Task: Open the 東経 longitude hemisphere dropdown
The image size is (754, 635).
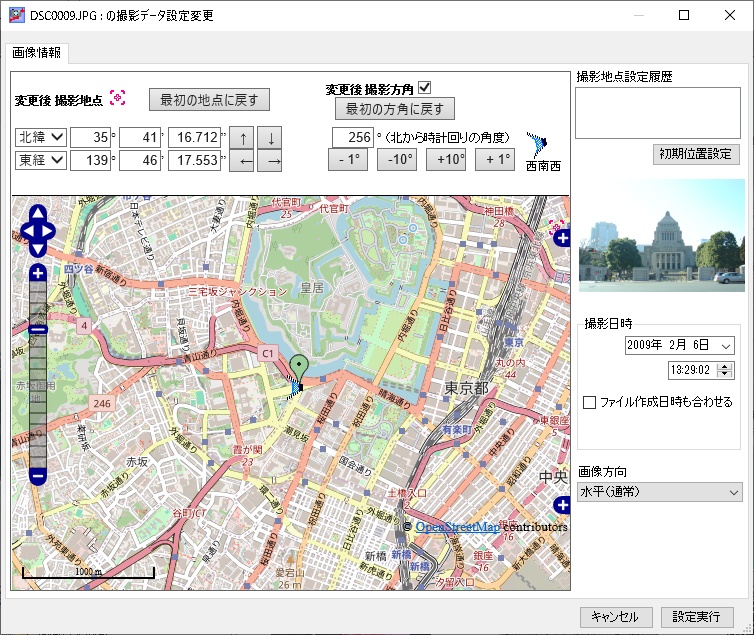Action: (41, 160)
